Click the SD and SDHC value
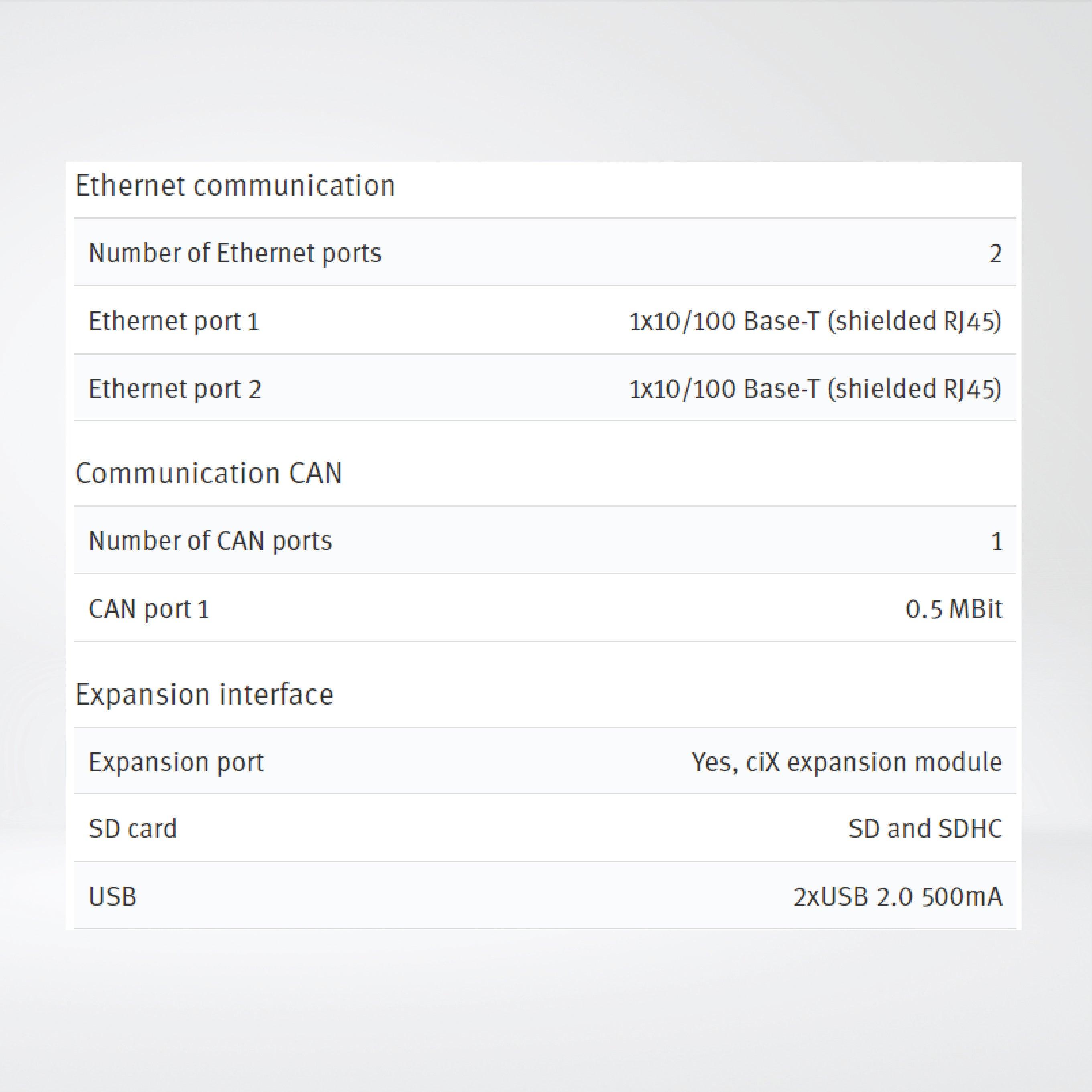The width and height of the screenshot is (1092, 1092). click(x=925, y=828)
